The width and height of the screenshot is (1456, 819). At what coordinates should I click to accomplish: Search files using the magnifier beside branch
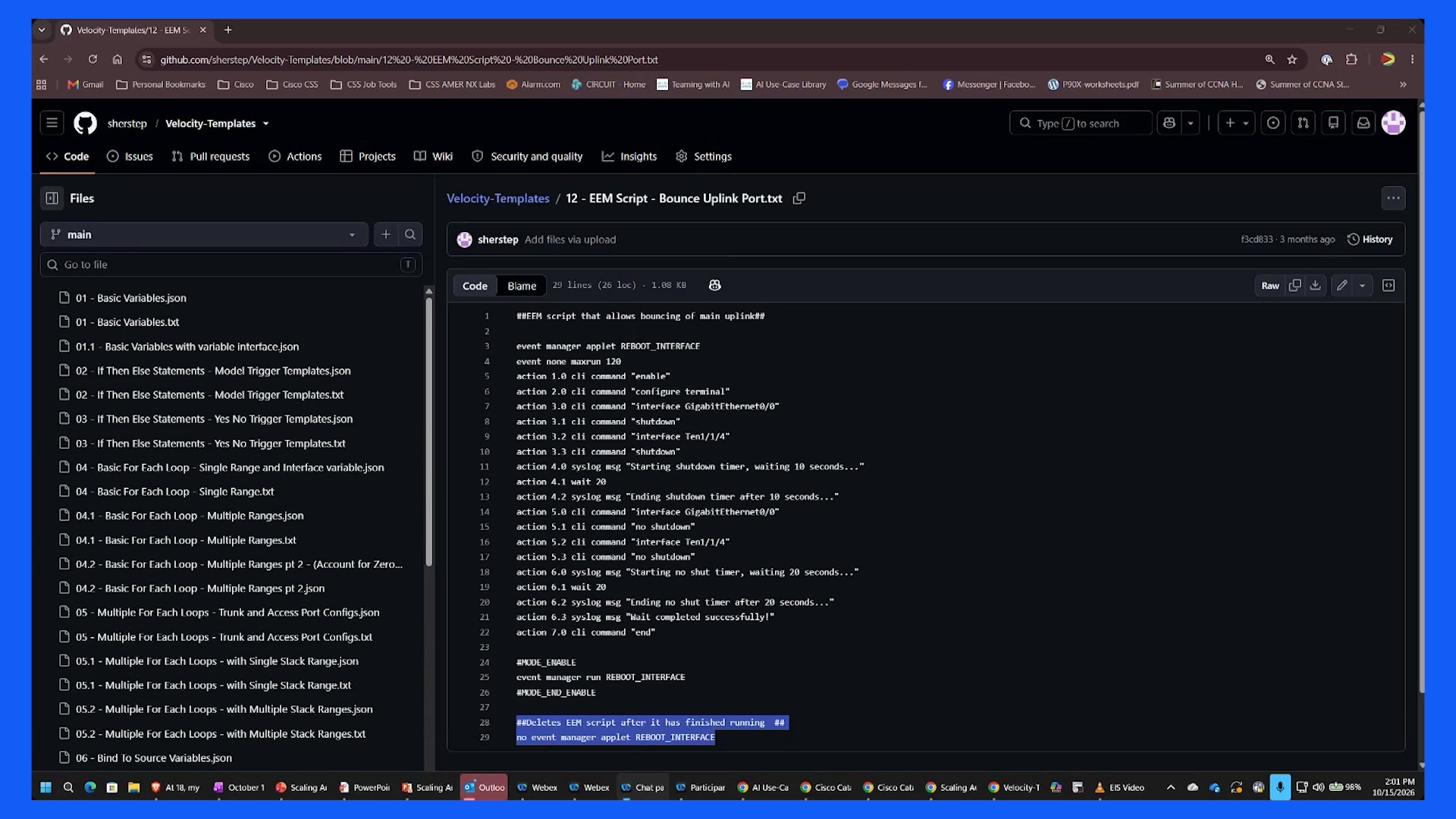click(410, 234)
